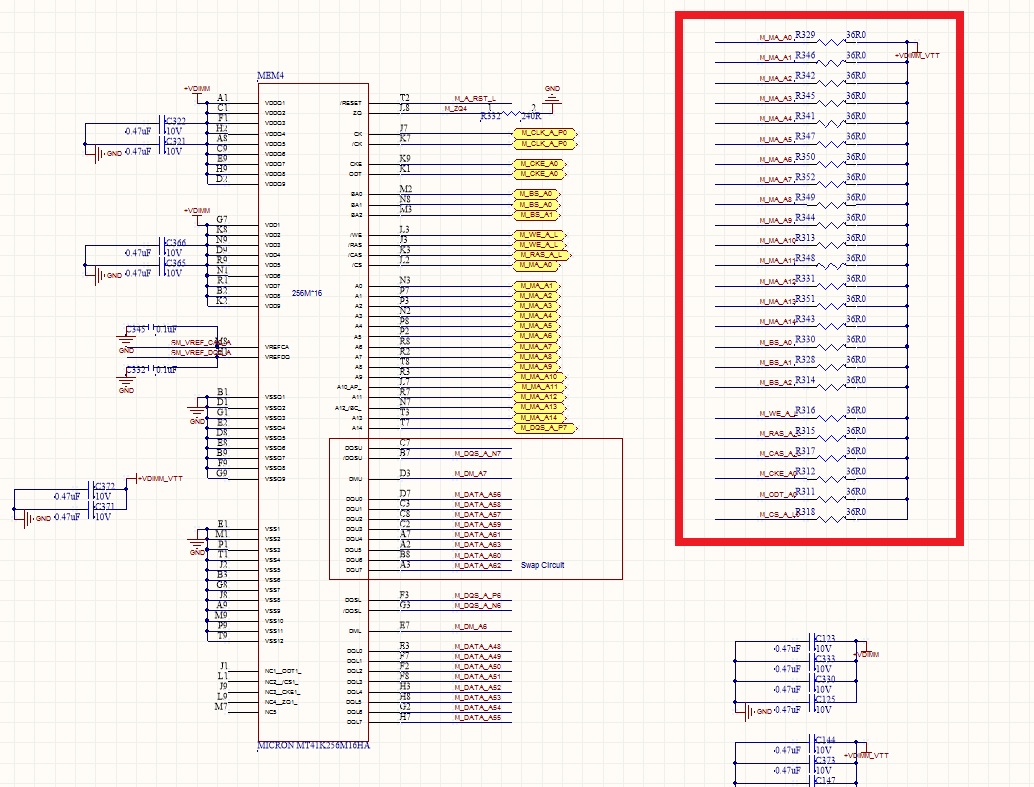Viewport: 1034px width, 787px height.
Task: Click the M_MA_A10 yellow port
Action: [539, 377]
